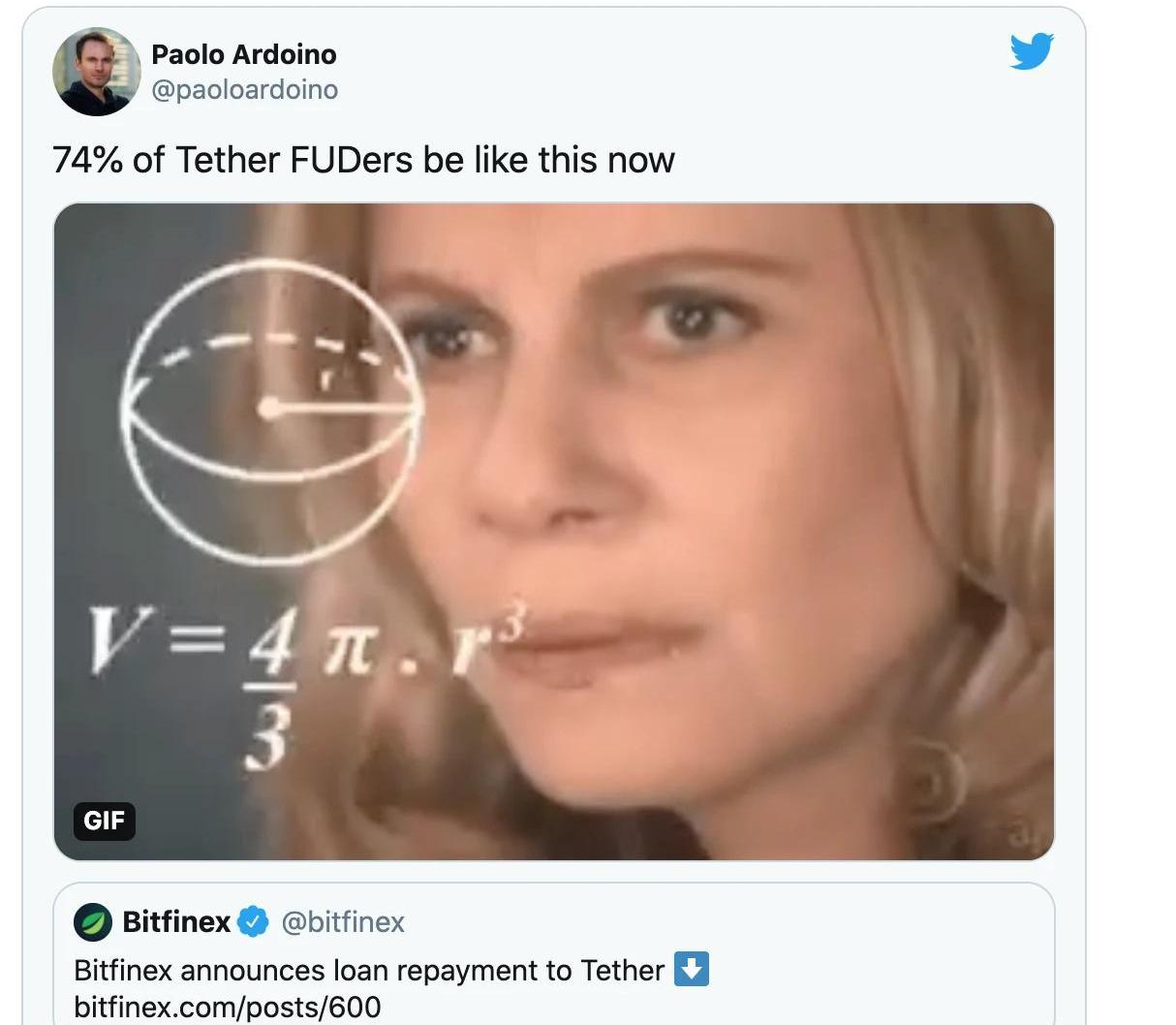This screenshot has height=1025, width=1176.
Task: Open the Paolo Ardoino display name
Action: (244, 54)
